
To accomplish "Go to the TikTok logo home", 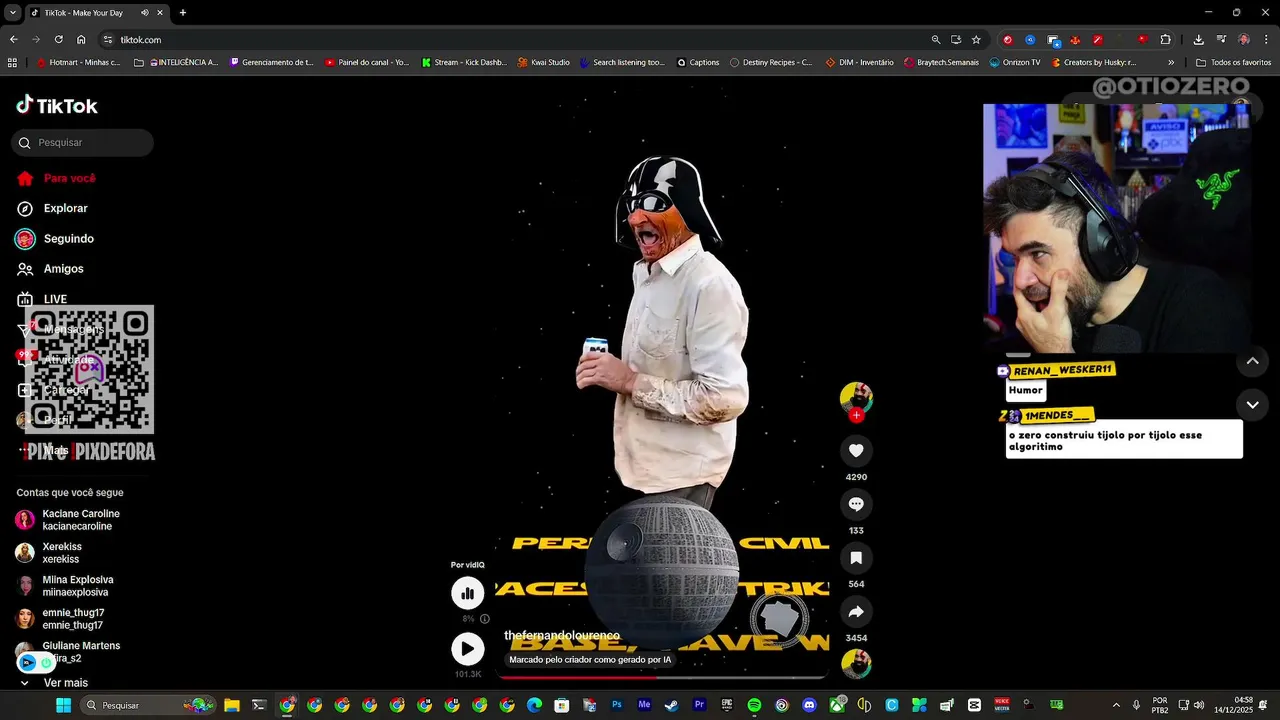I will [57, 105].
